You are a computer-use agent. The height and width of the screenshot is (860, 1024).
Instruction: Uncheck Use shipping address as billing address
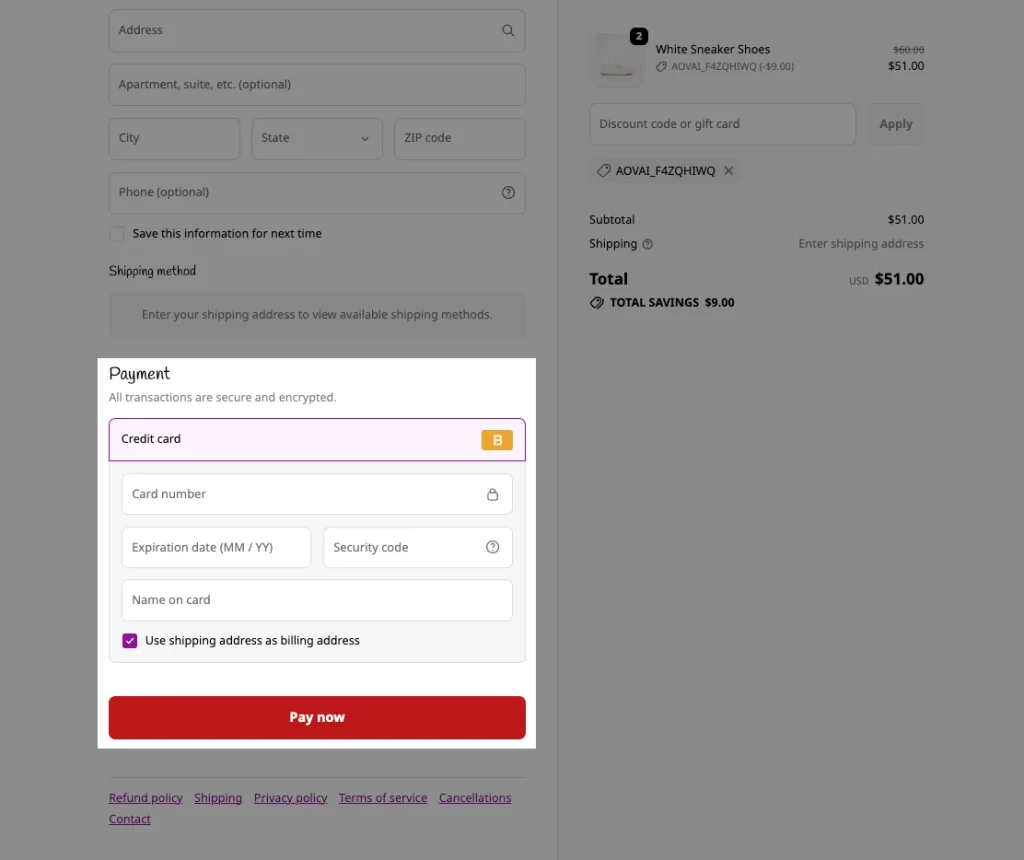129,641
